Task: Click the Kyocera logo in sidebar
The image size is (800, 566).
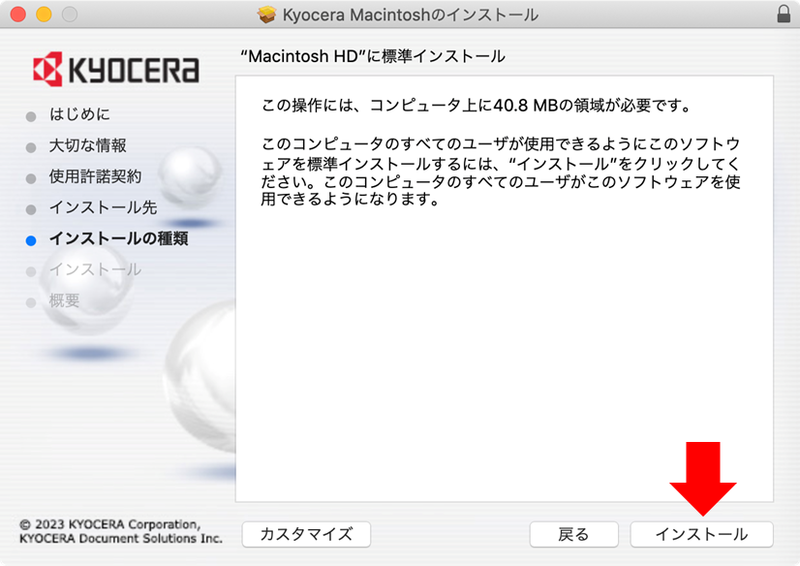Action: (x=116, y=69)
